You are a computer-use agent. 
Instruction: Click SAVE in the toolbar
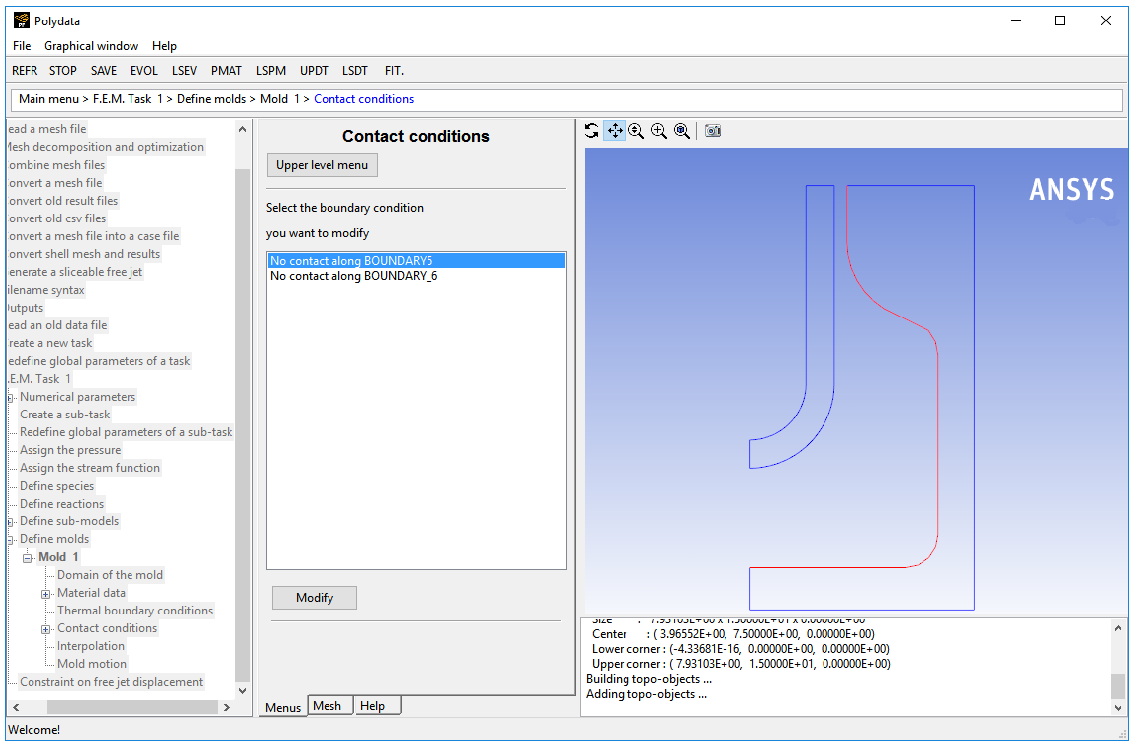click(x=104, y=70)
